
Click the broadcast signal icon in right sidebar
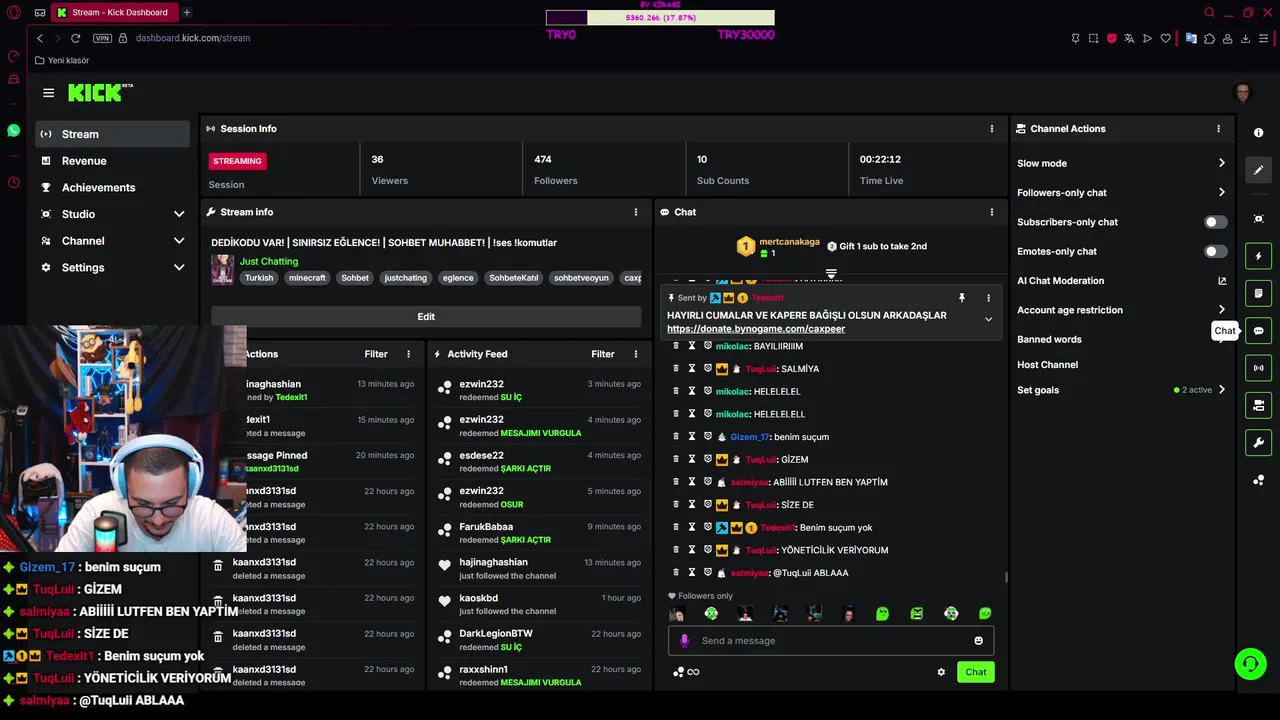click(1259, 368)
